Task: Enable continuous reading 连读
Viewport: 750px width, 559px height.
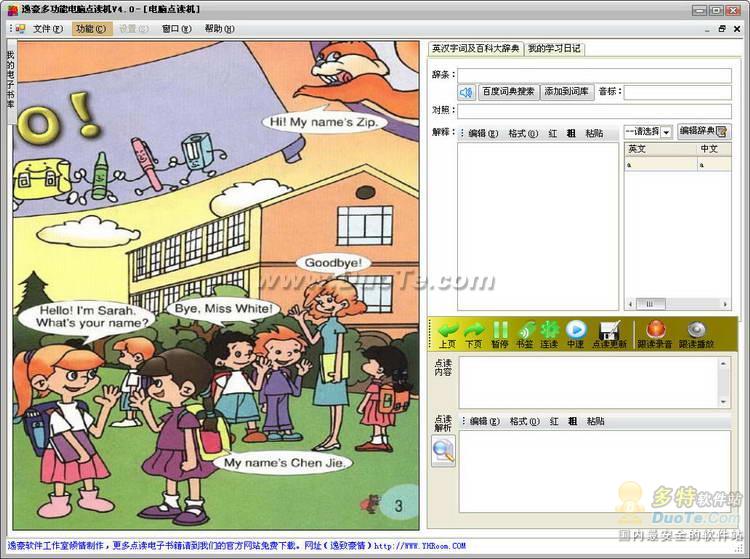Action: click(x=549, y=334)
